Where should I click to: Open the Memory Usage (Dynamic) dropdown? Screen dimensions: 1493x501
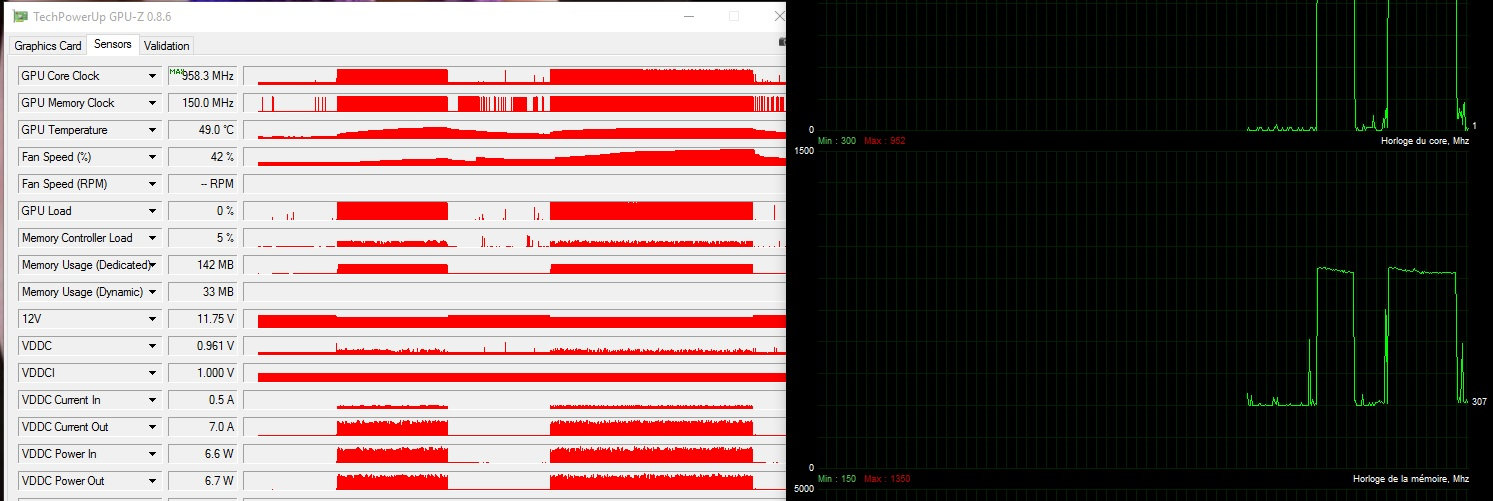tap(153, 292)
